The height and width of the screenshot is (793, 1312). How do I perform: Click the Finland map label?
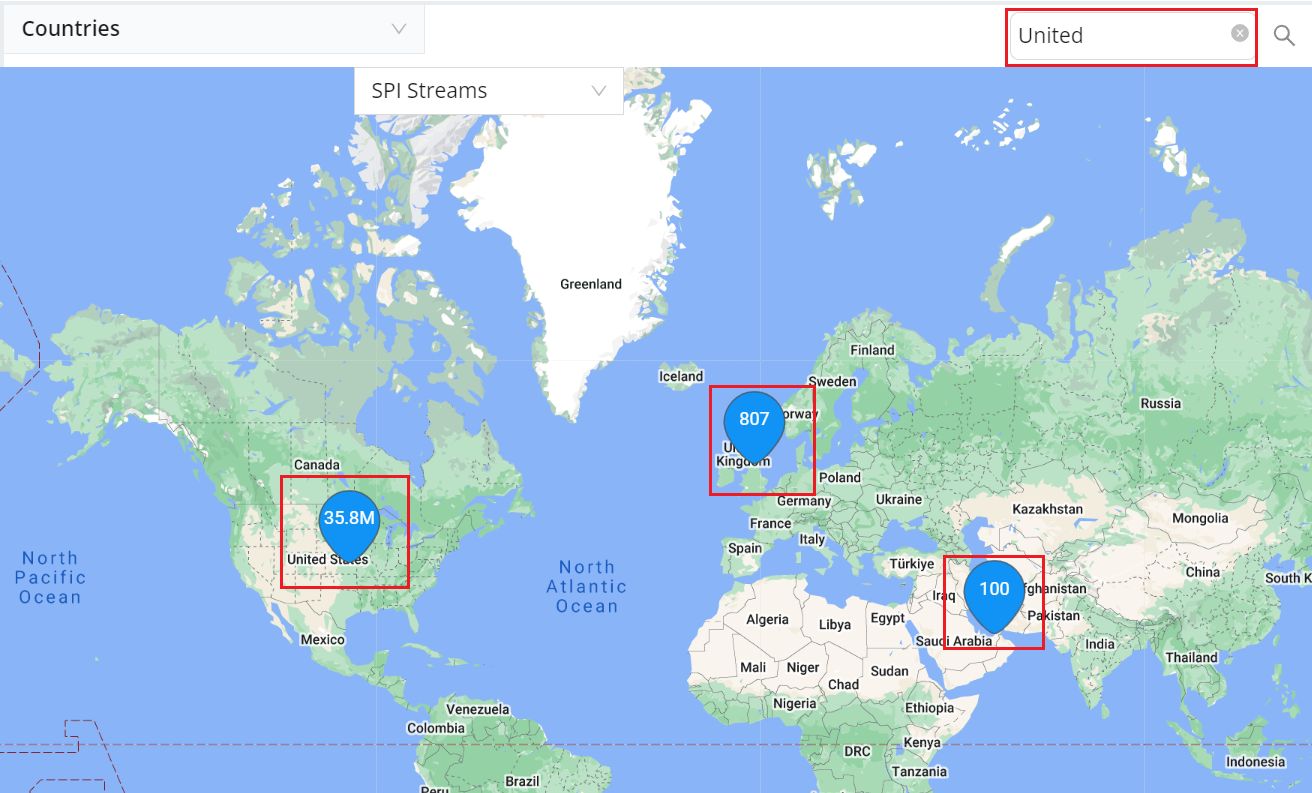tap(872, 350)
